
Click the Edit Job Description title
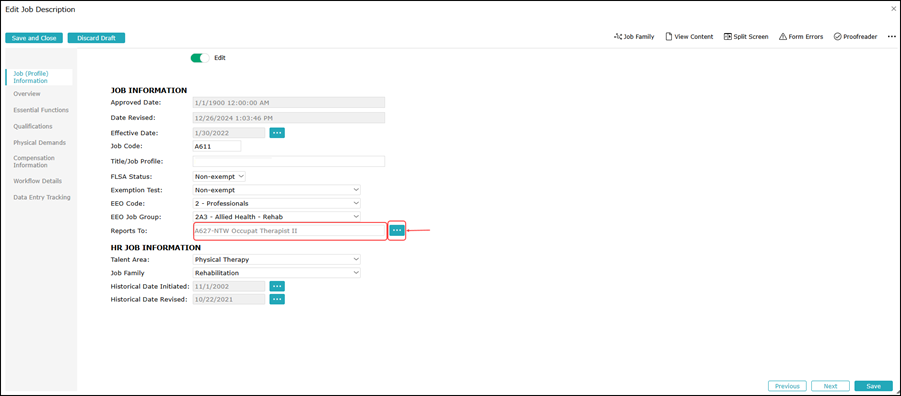[x=40, y=9]
